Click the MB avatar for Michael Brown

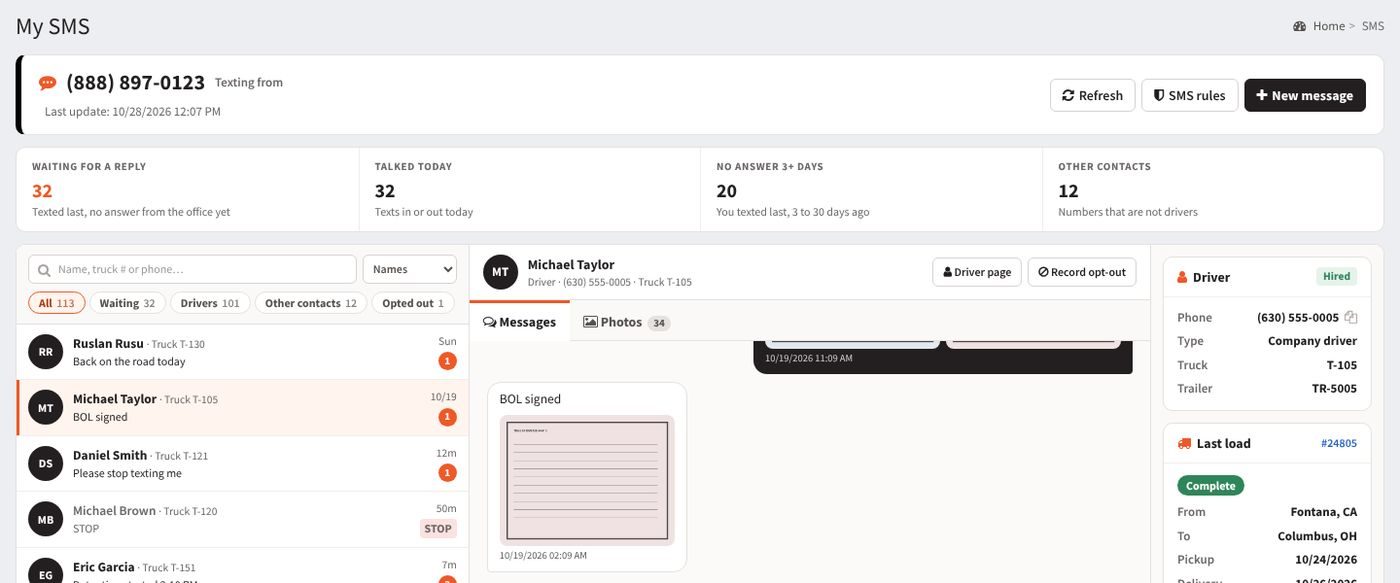coord(45,519)
